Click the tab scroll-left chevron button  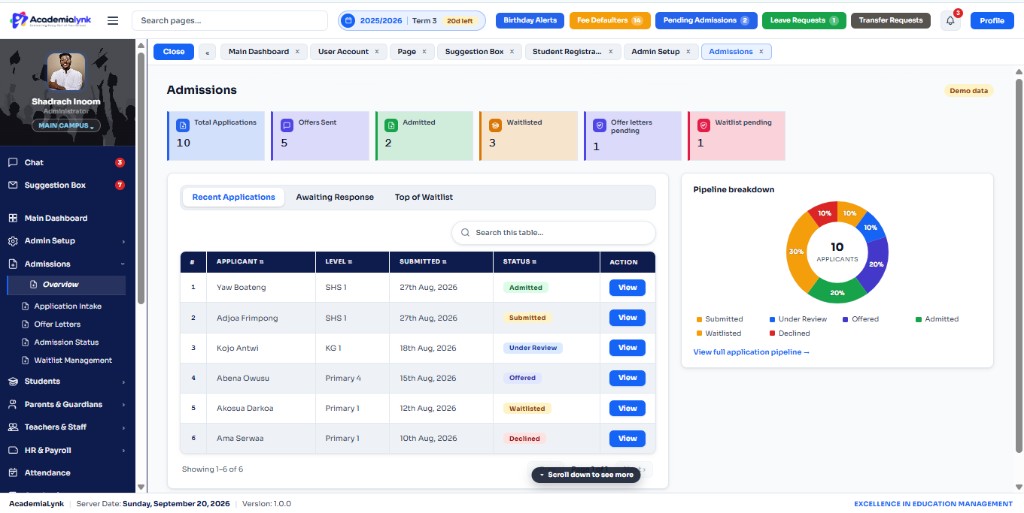click(x=207, y=52)
